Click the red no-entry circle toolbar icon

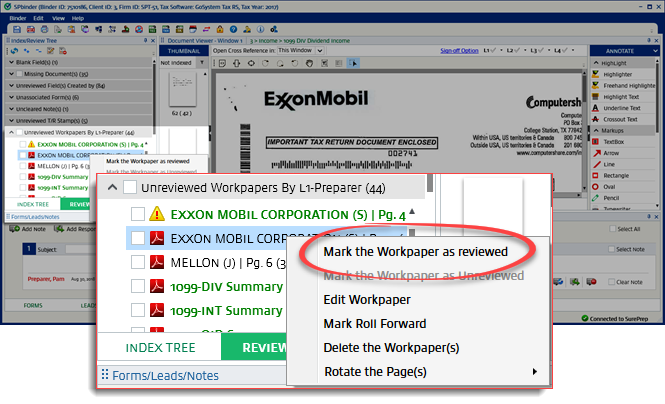click(139, 29)
